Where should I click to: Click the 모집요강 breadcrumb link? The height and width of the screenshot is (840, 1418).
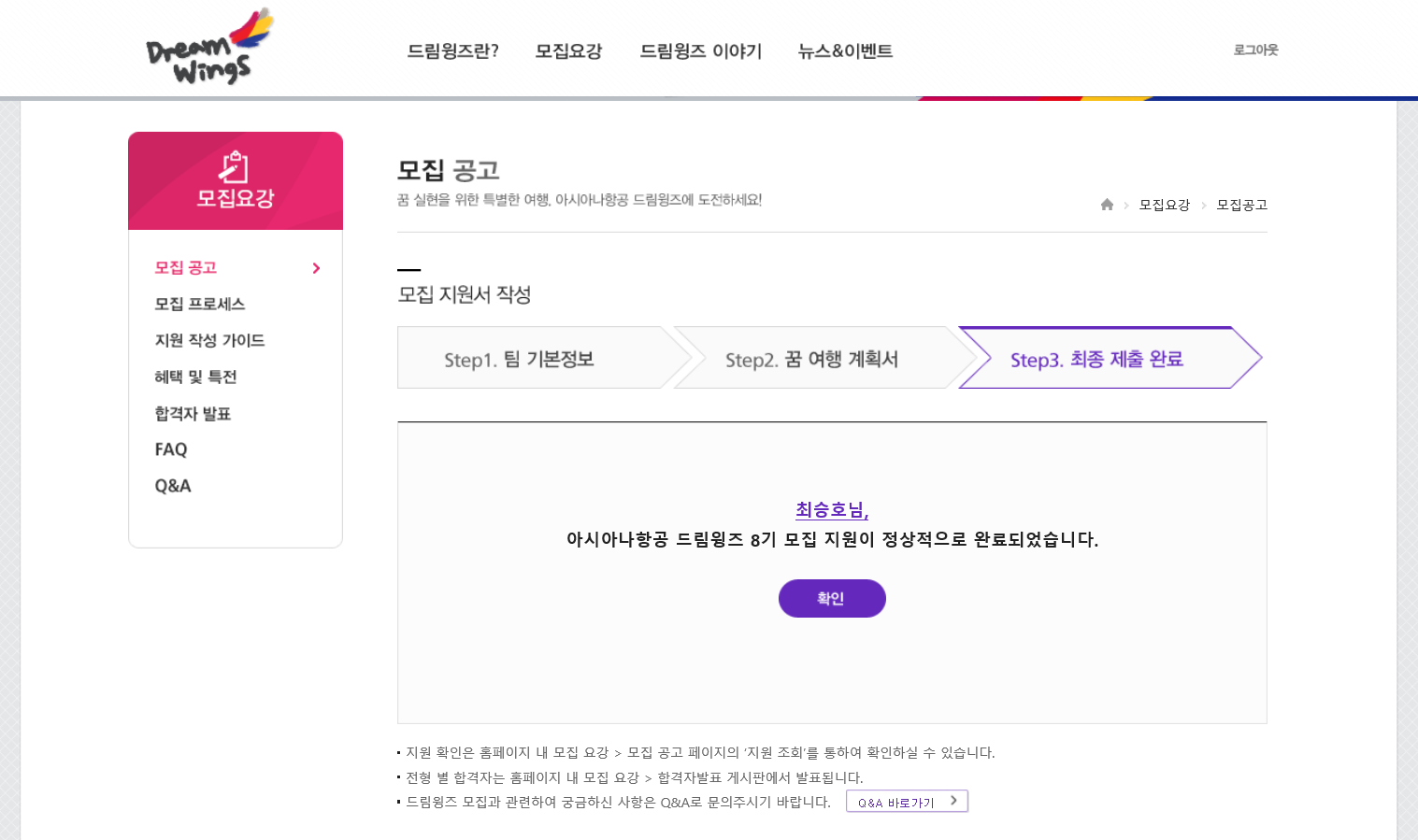[x=1164, y=205]
